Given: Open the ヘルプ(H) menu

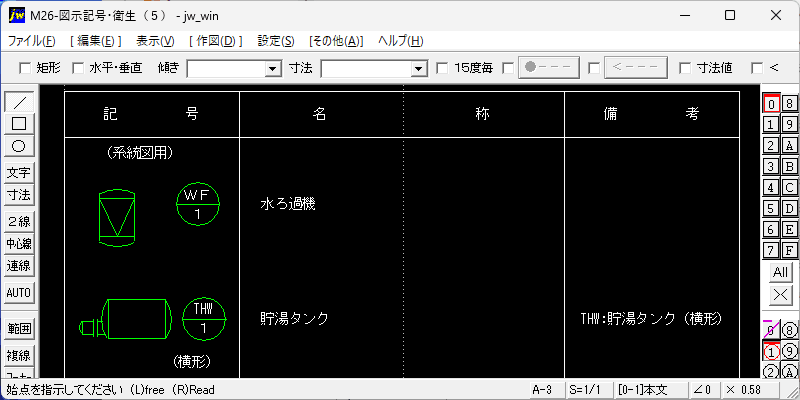Looking at the screenshot, I should tap(401, 41).
